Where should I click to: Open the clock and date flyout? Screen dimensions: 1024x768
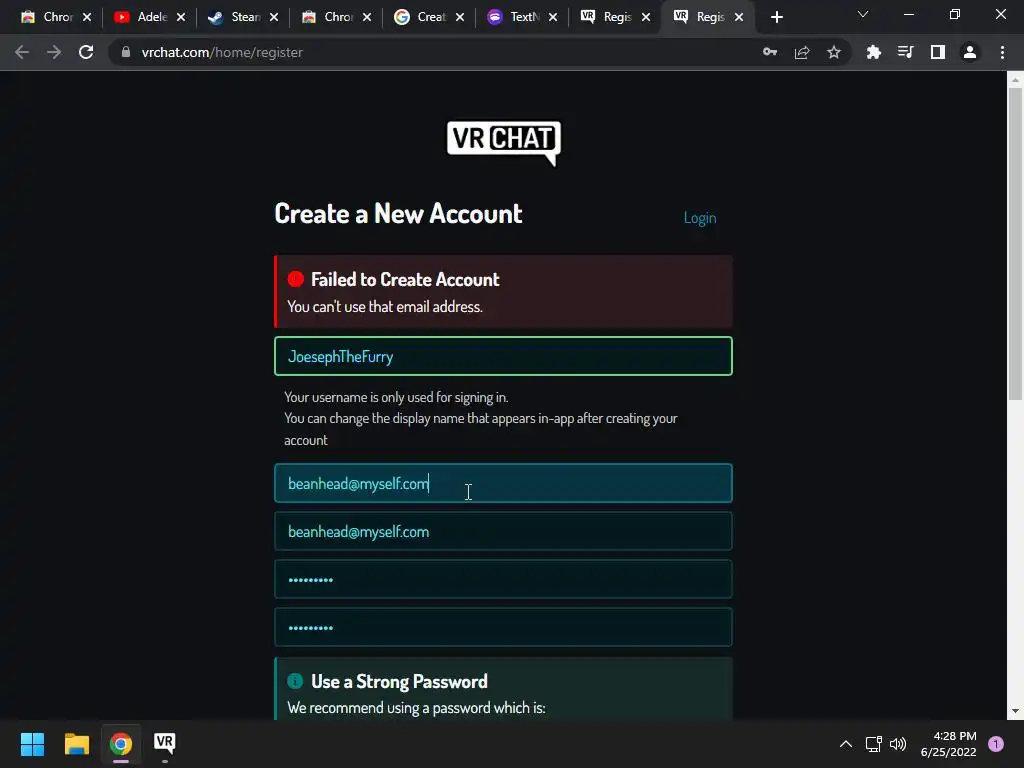948,744
